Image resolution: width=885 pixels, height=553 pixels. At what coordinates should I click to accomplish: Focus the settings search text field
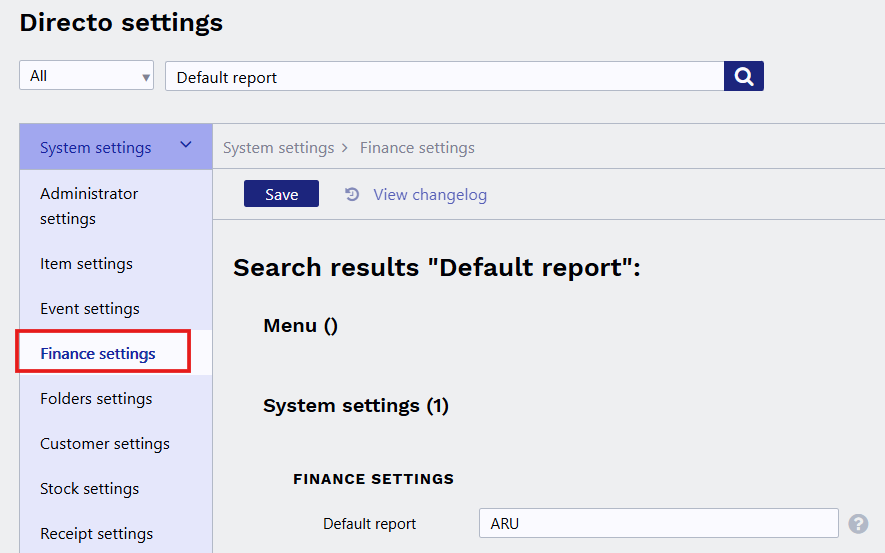tap(444, 76)
